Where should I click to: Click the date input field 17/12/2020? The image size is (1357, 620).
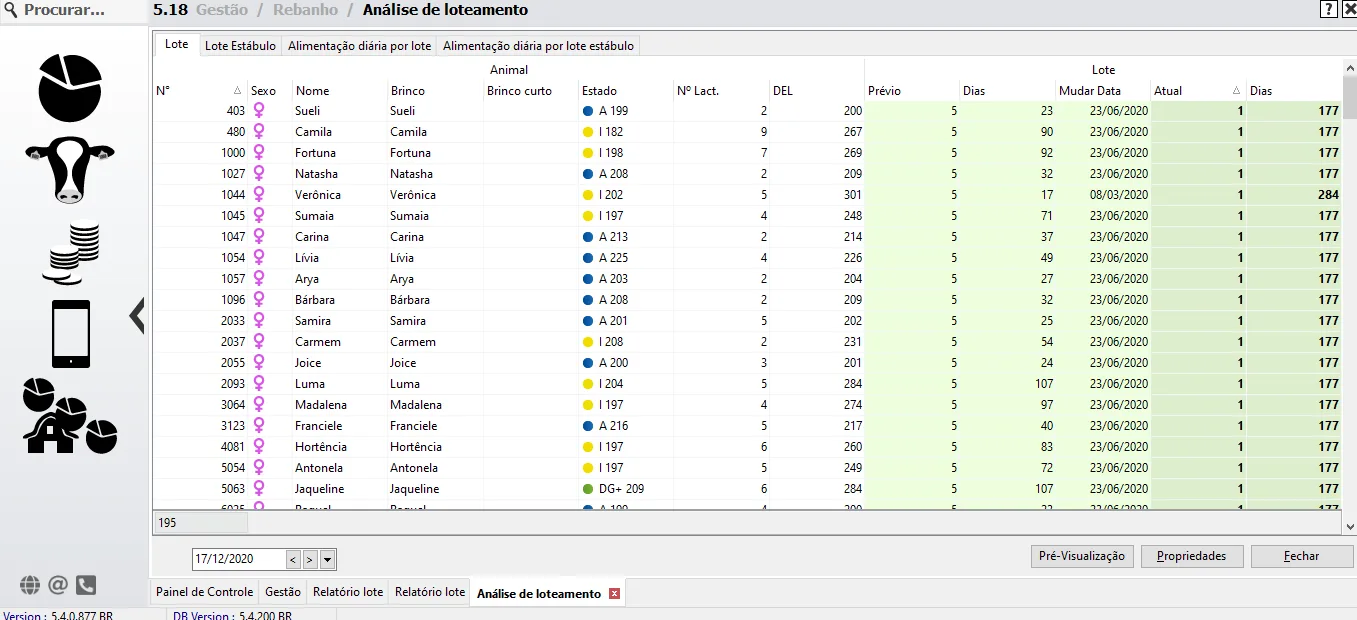point(239,559)
